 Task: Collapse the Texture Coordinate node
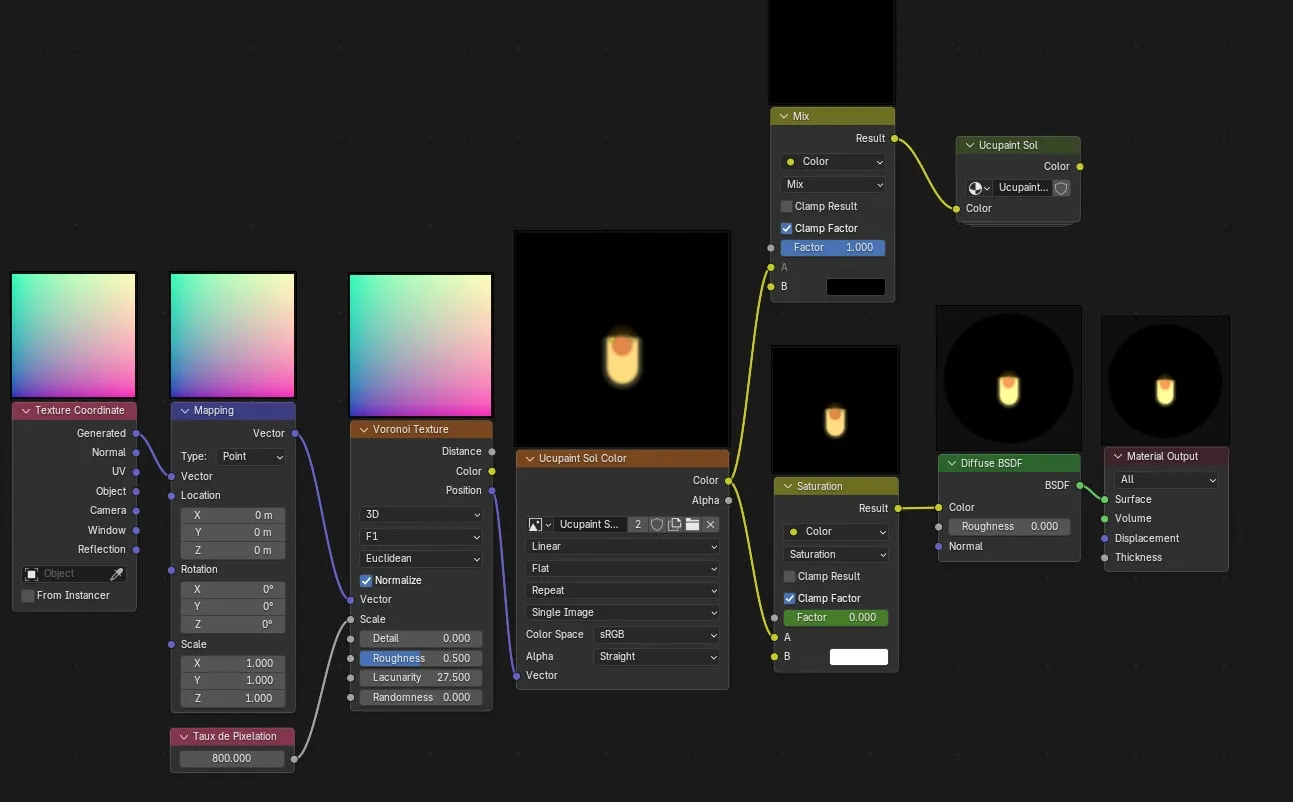(x=26, y=410)
